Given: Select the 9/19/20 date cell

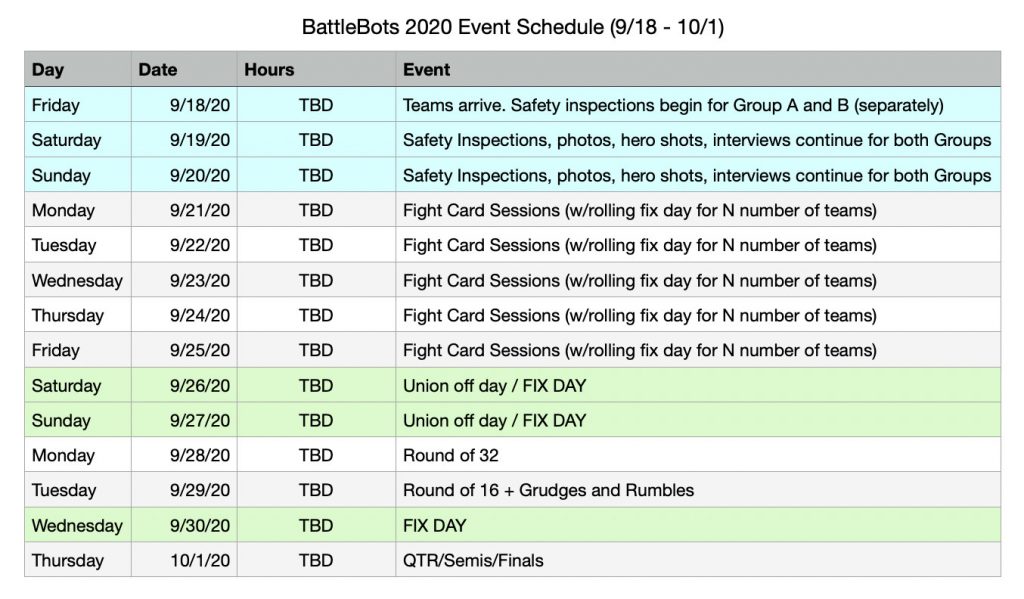Looking at the screenshot, I should pyautogui.click(x=204, y=140).
